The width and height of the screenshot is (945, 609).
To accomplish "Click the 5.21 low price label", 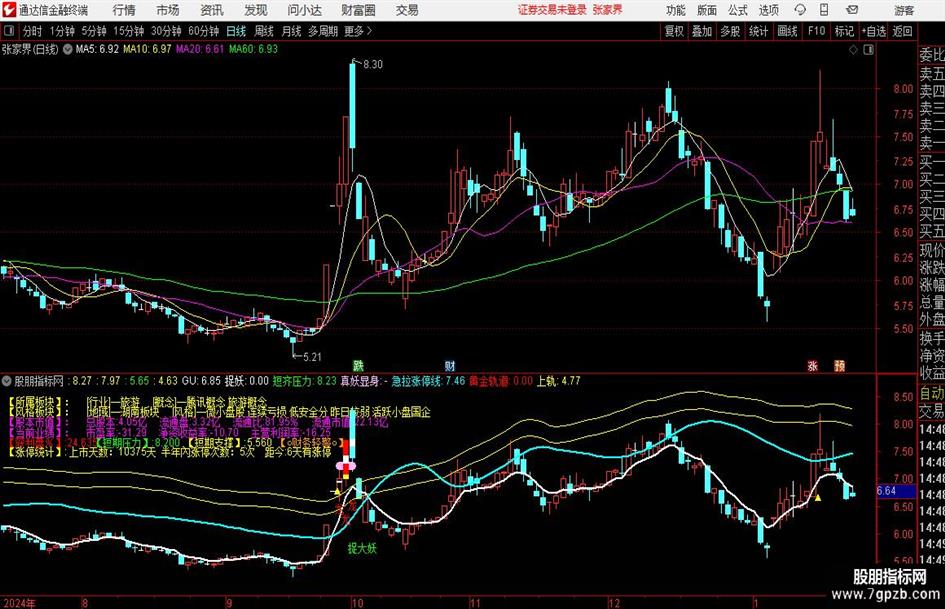I will (x=312, y=357).
